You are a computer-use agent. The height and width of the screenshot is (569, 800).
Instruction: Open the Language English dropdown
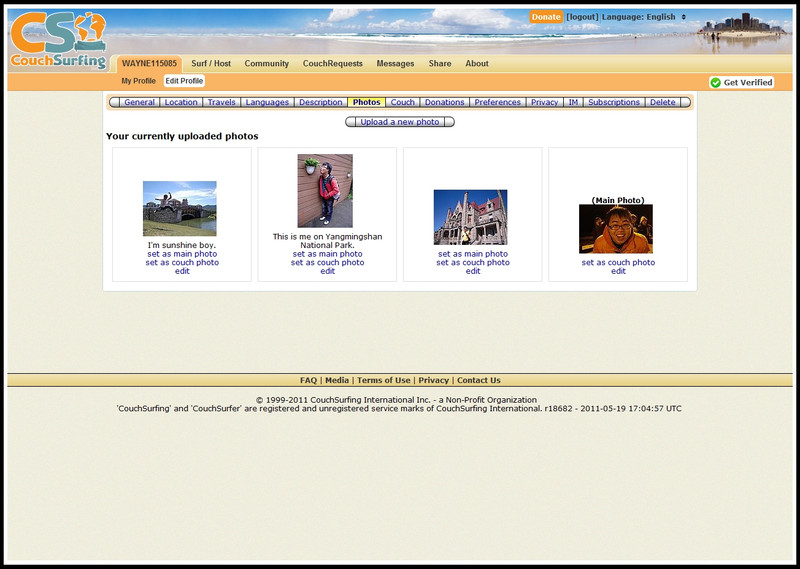[x=644, y=17]
